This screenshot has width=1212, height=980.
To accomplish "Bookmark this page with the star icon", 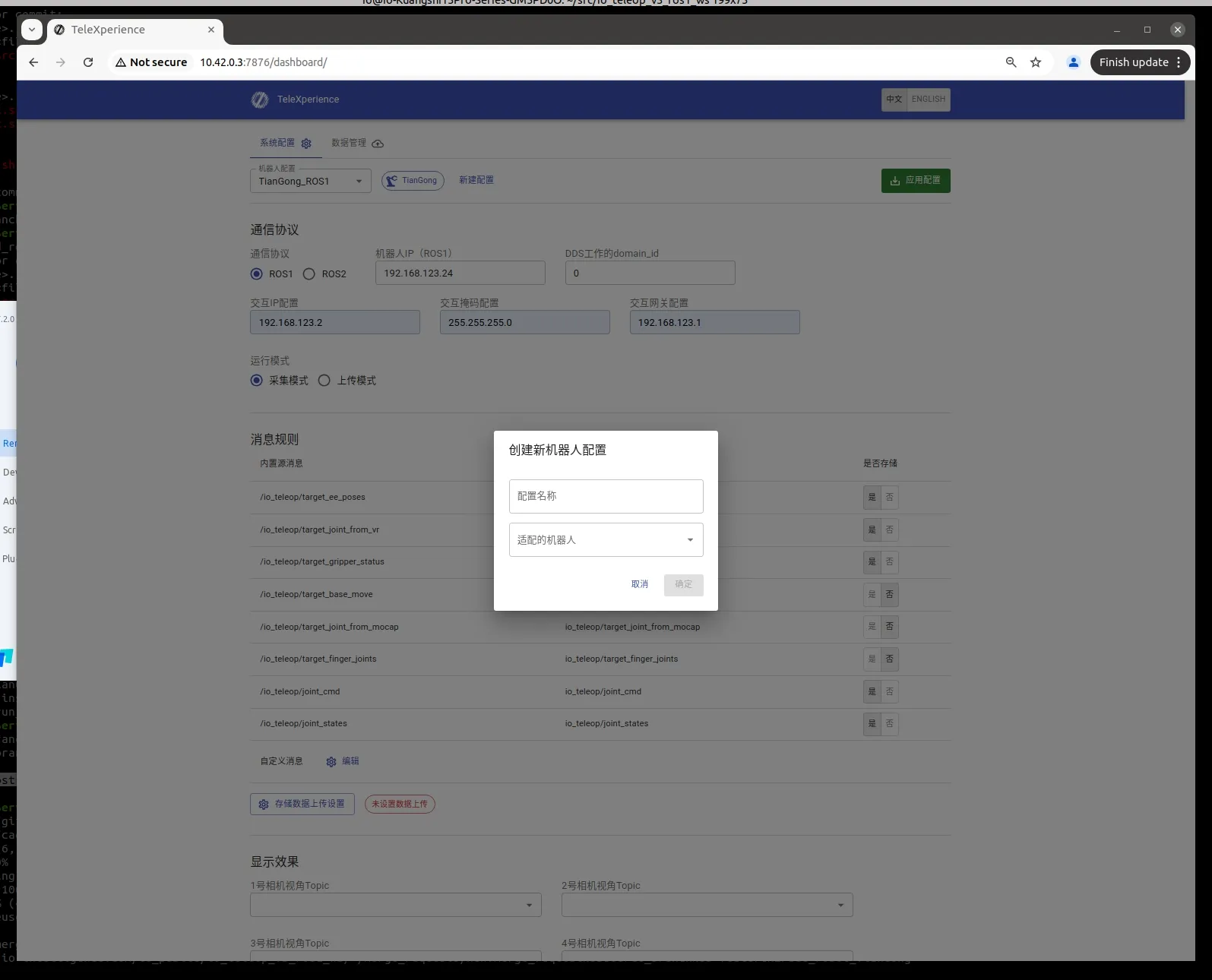I will pos(1036,62).
